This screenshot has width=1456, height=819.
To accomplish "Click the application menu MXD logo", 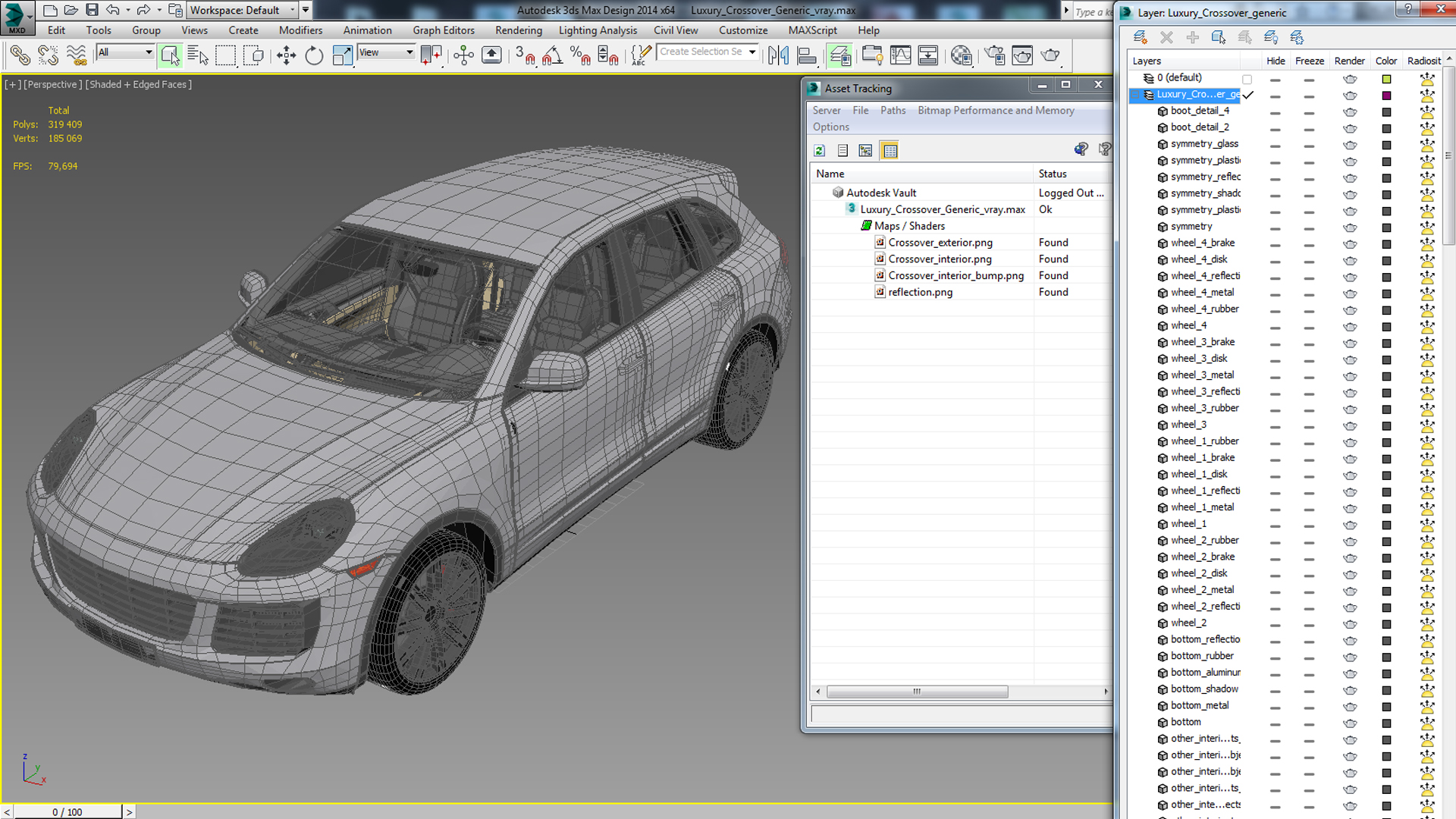I will [17, 17].
